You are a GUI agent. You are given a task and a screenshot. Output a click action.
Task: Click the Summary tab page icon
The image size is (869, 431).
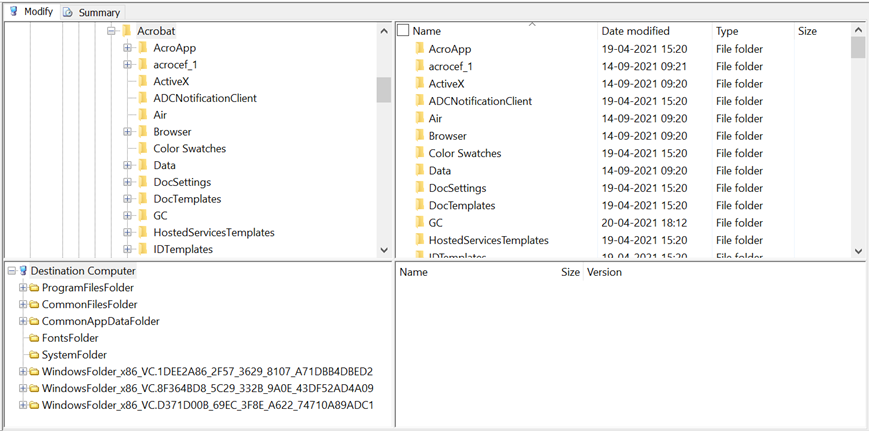[x=68, y=12]
